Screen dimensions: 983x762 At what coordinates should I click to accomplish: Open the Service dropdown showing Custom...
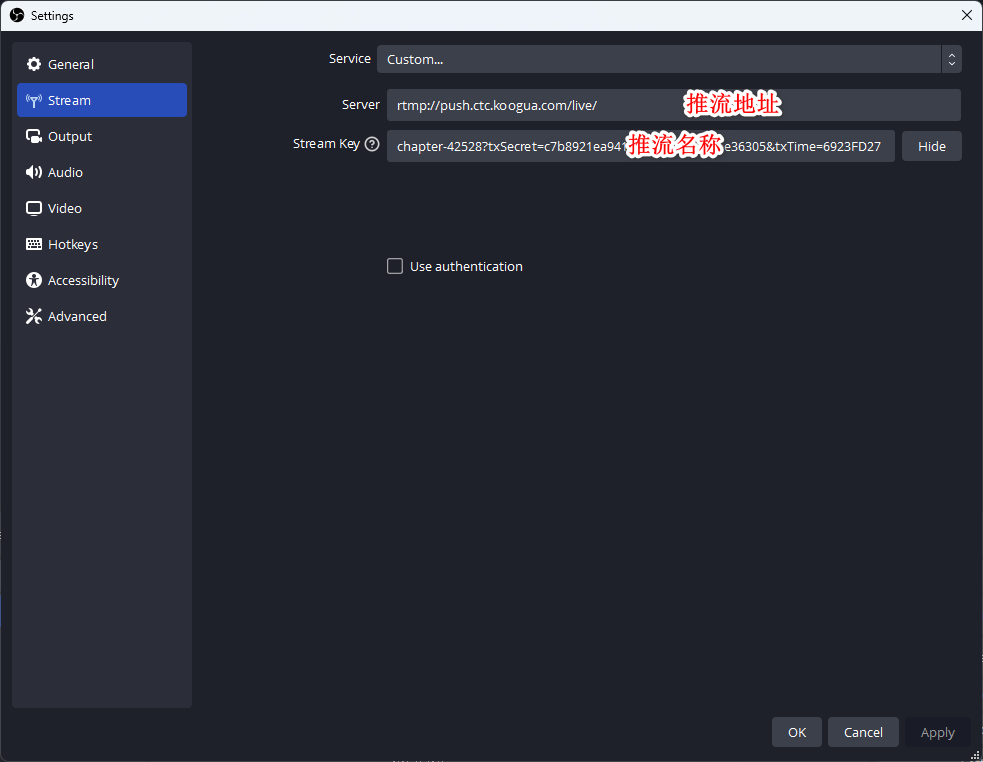coord(660,59)
